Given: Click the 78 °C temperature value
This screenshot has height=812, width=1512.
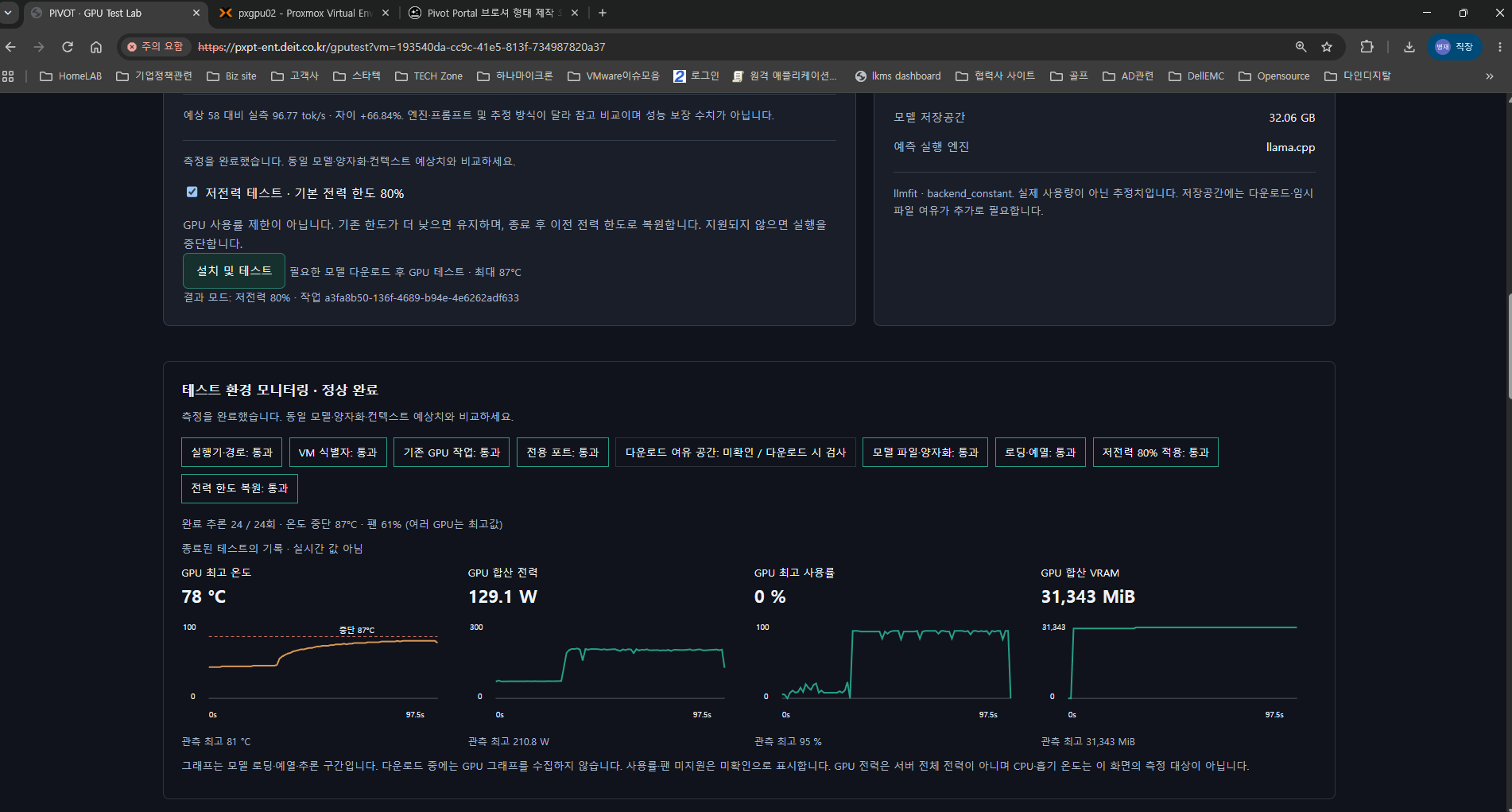Looking at the screenshot, I should (x=204, y=596).
